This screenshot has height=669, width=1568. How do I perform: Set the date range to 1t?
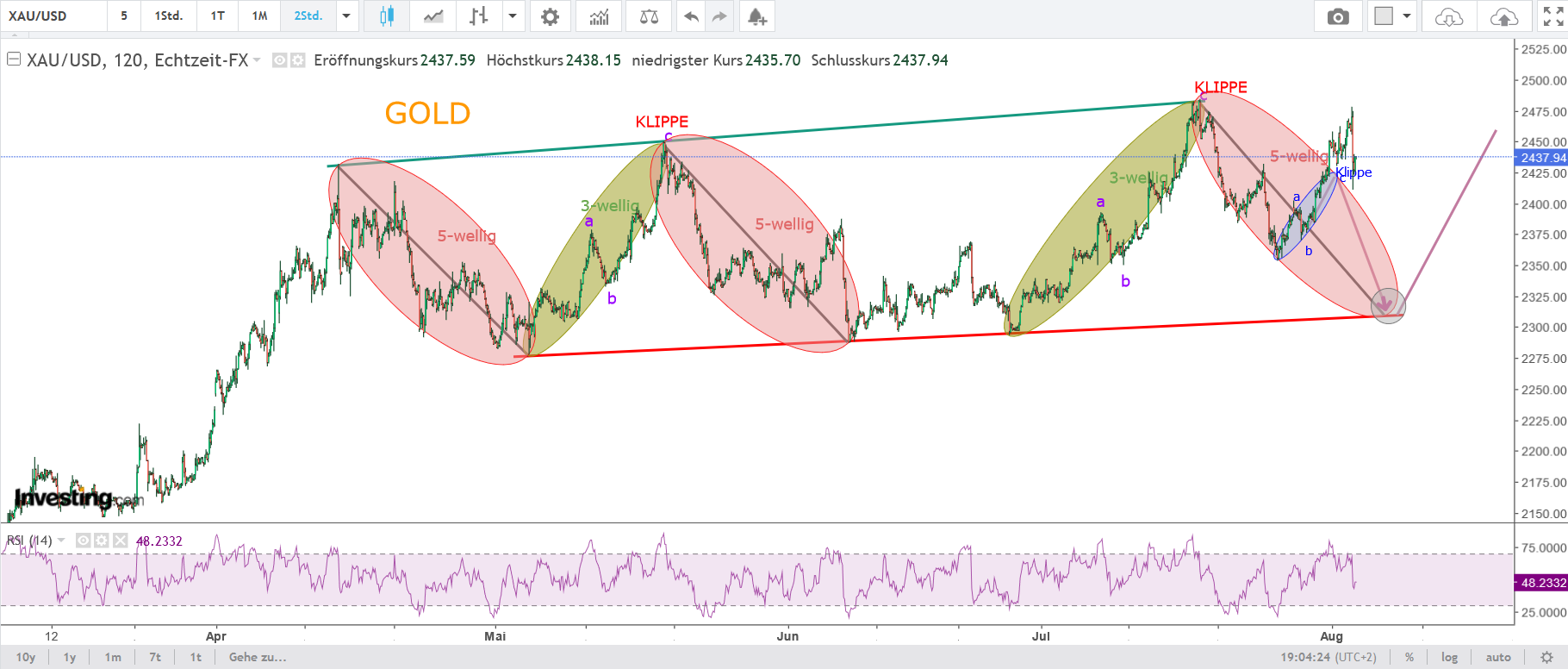point(196,657)
